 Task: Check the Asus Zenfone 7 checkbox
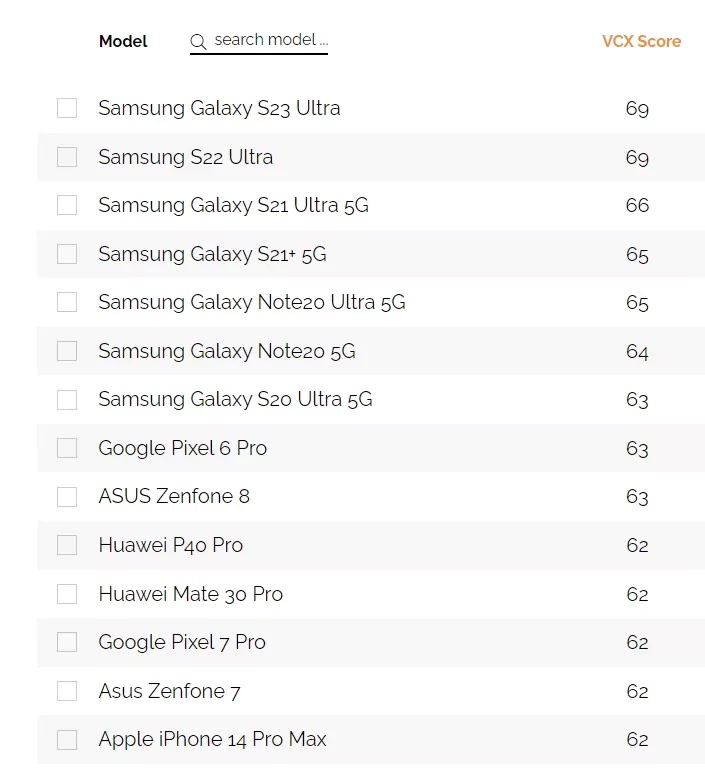[67, 691]
